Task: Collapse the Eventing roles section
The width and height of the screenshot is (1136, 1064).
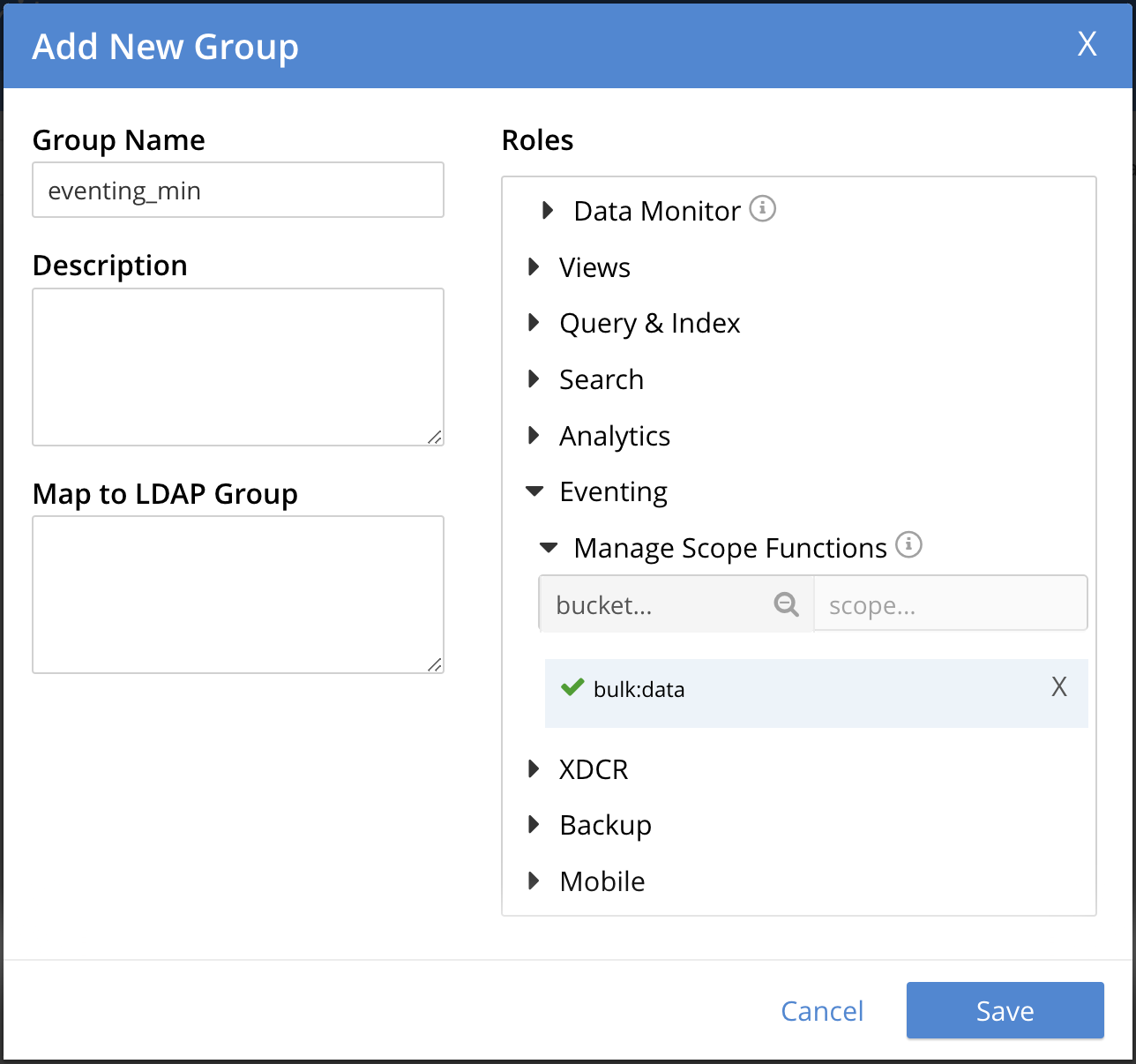Action: click(534, 491)
